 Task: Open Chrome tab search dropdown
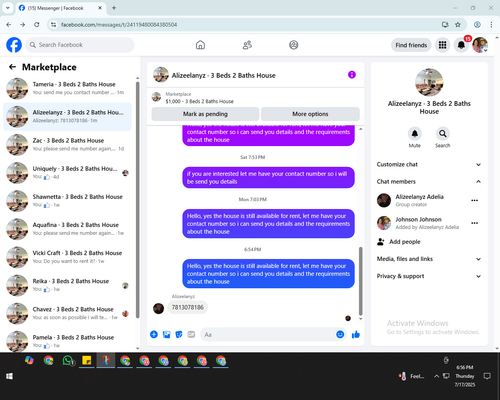point(8,8)
